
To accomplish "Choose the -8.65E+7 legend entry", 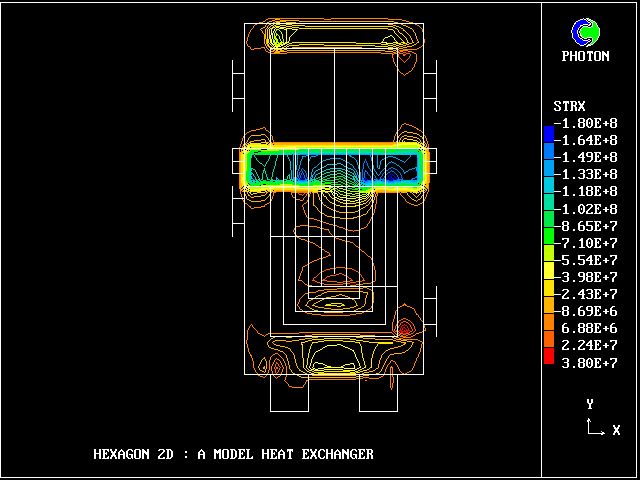I will pyautogui.click(x=588, y=226).
